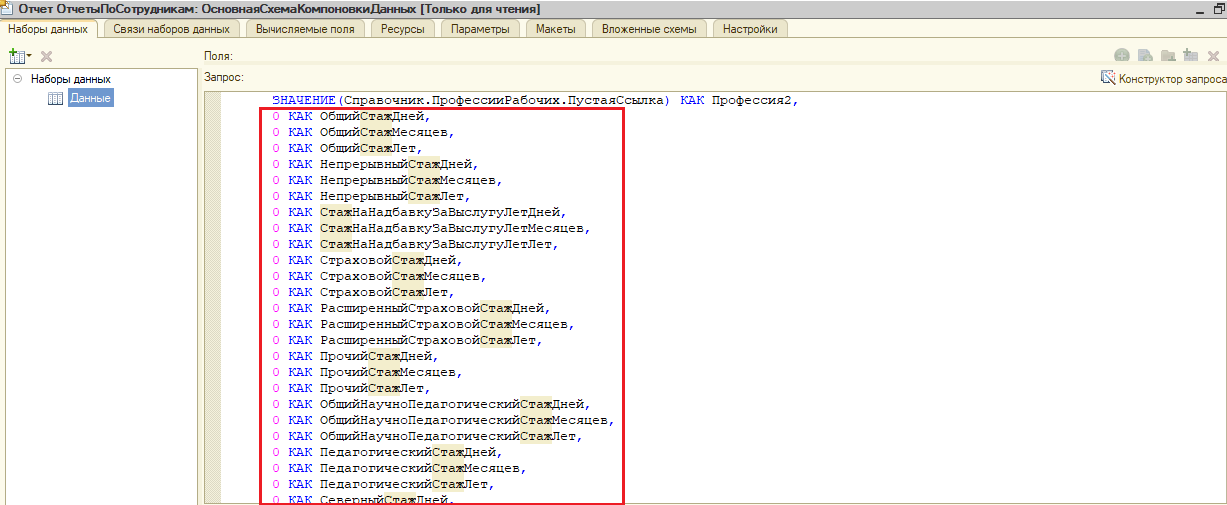This screenshot has height=505, width=1227.
Task: Click СтажНаНадбавкуЗаВыслугуЛетДней line
Action: coord(418,212)
